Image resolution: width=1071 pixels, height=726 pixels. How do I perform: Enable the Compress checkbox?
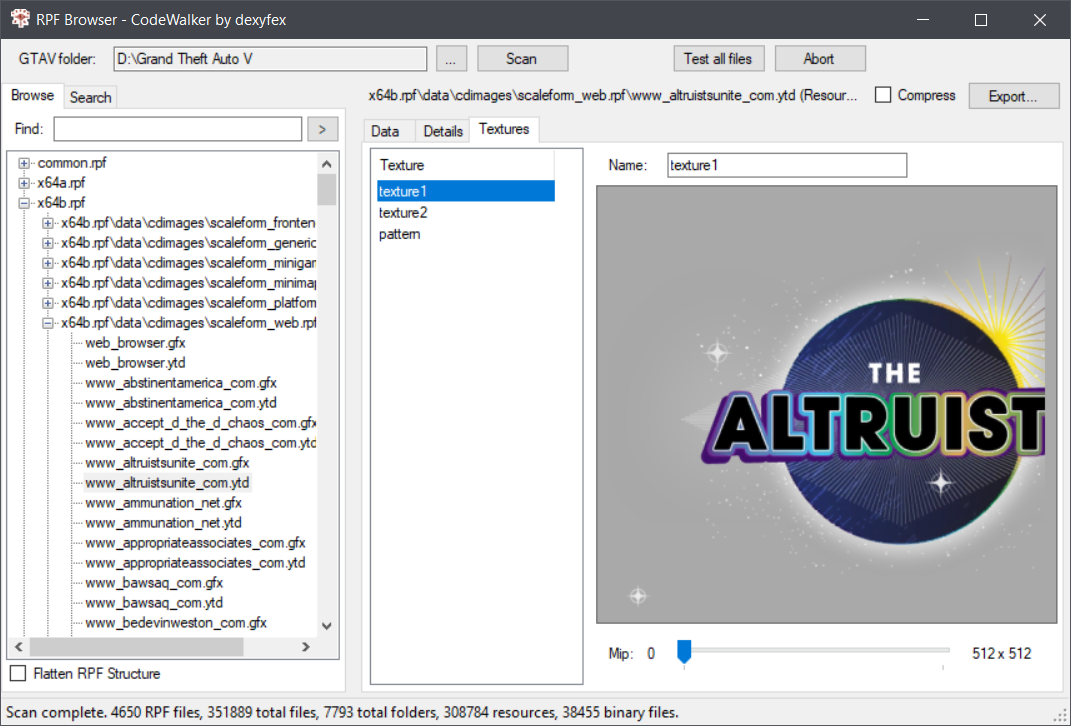(883, 95)
